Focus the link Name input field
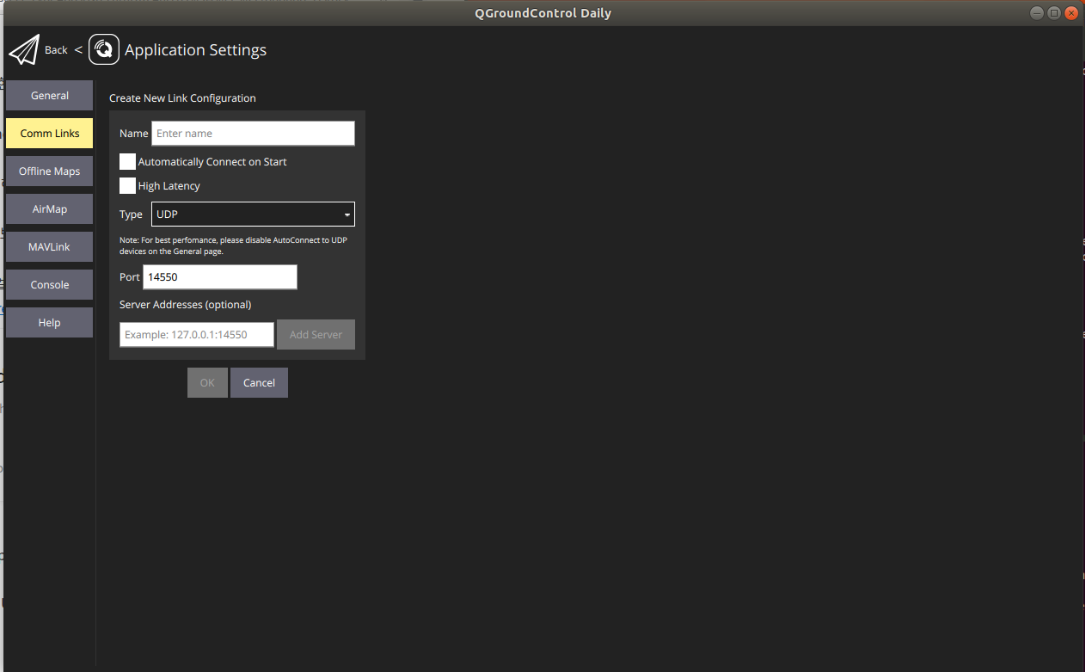1085x672 pixels. coord(253,134)
